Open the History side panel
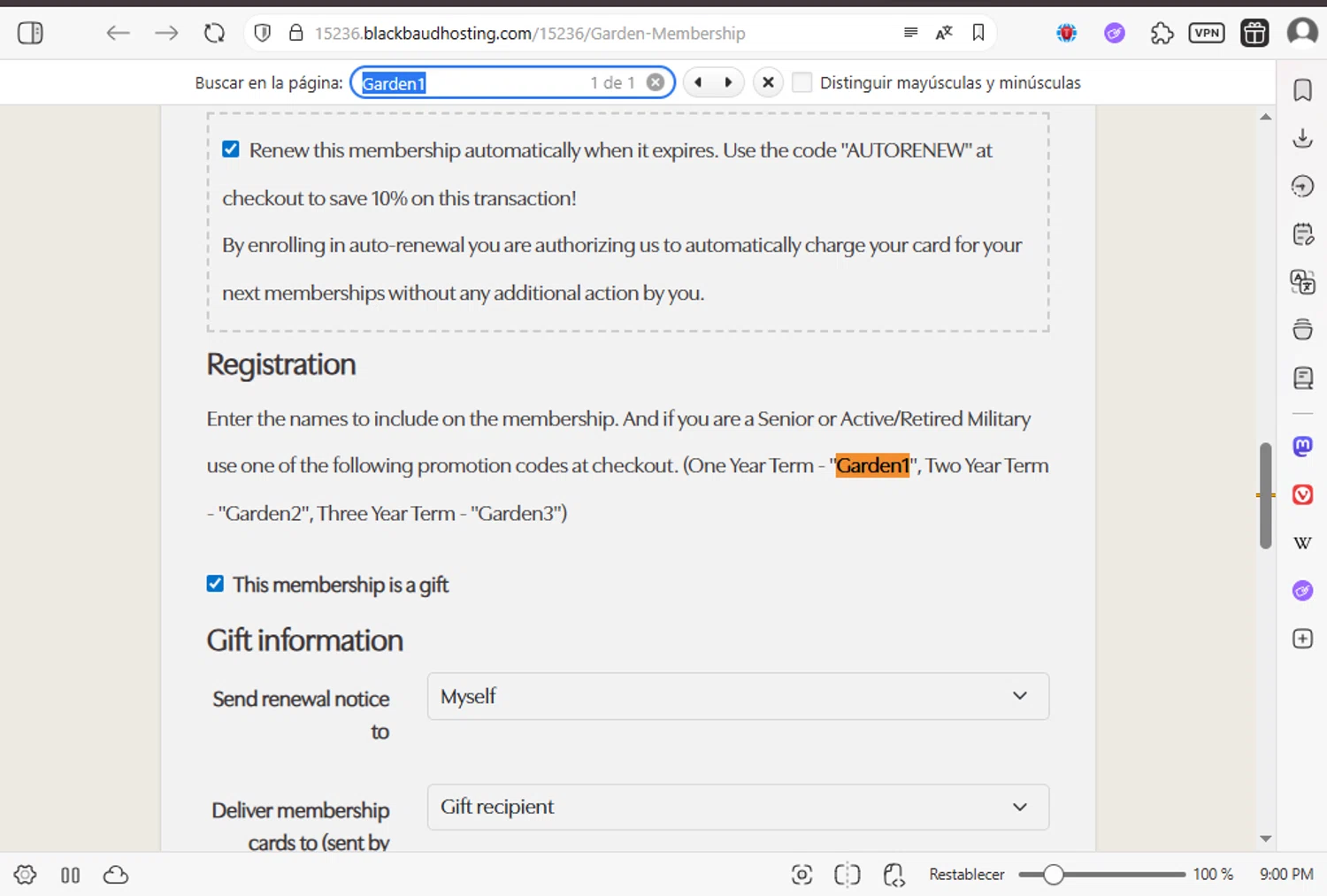Screen dimensions: 1327x896 (1302, 186)
